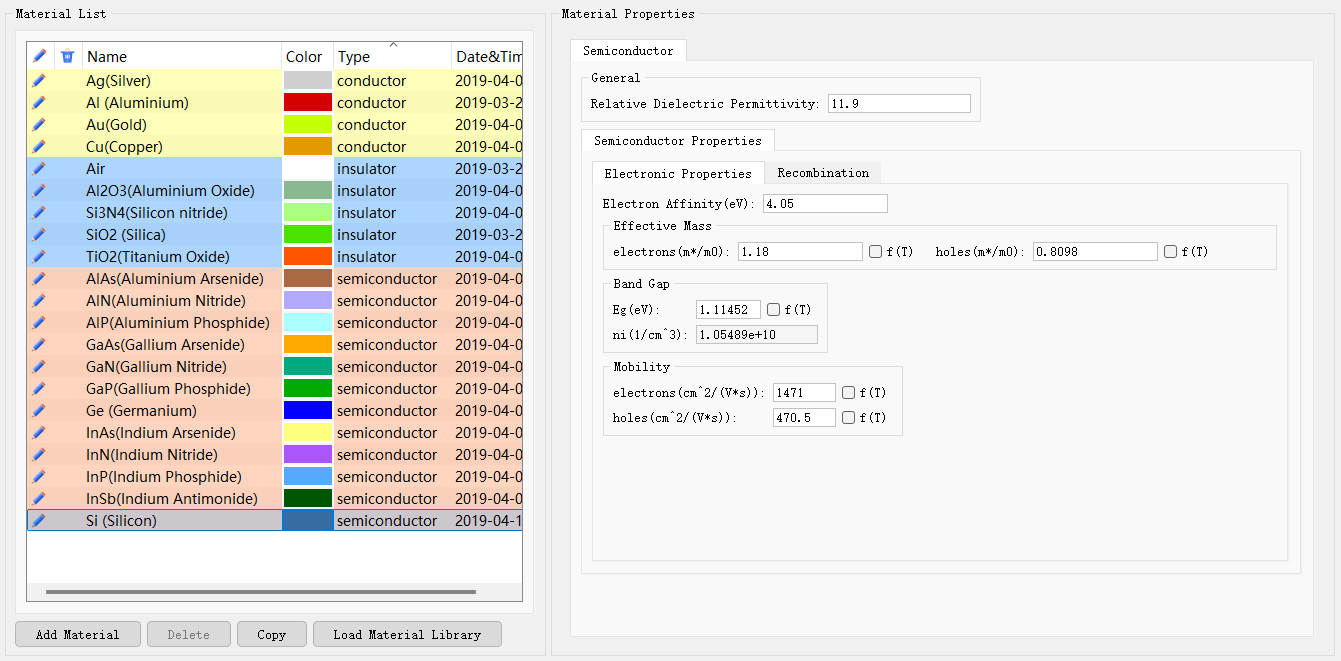Click the holes mobility input field
This screenshot has height=661, width=1341.
click(804, 418)
